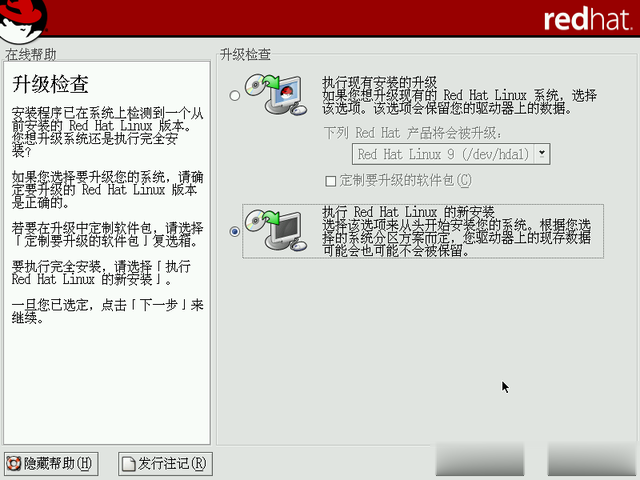Image resolution: width=640 pixels, height=480 pixels.
Task: Select the upgrade existing installation radio button
Action: (234, 96)
